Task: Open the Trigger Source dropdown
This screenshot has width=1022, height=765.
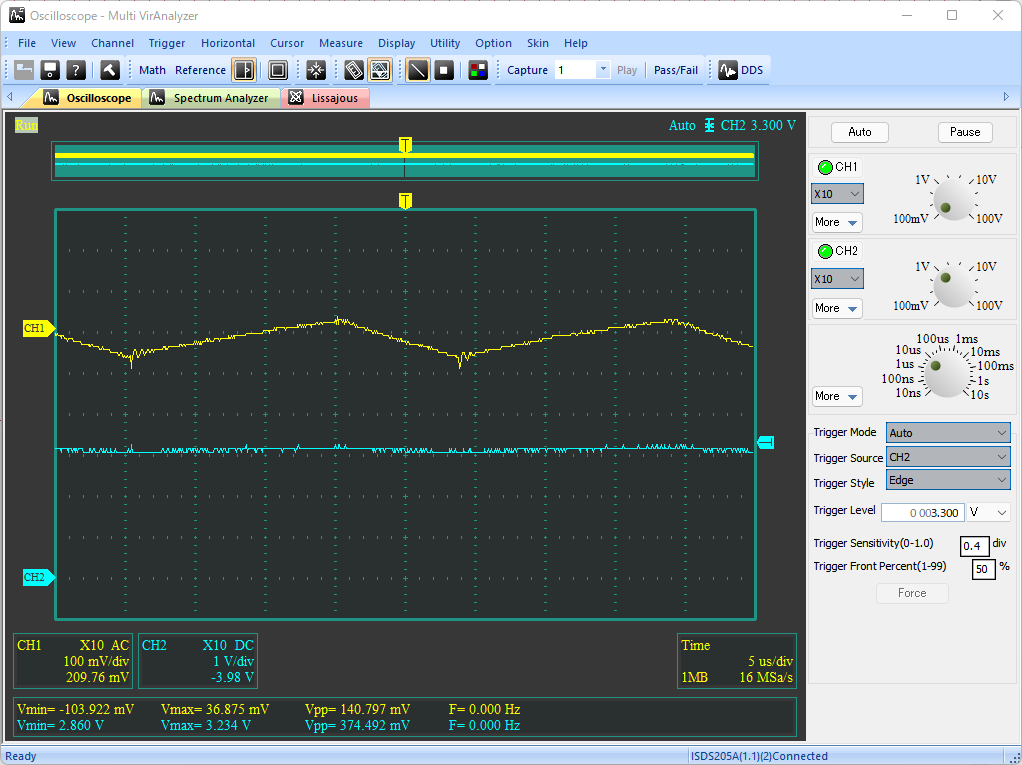Action: click(x=948, y=457)
